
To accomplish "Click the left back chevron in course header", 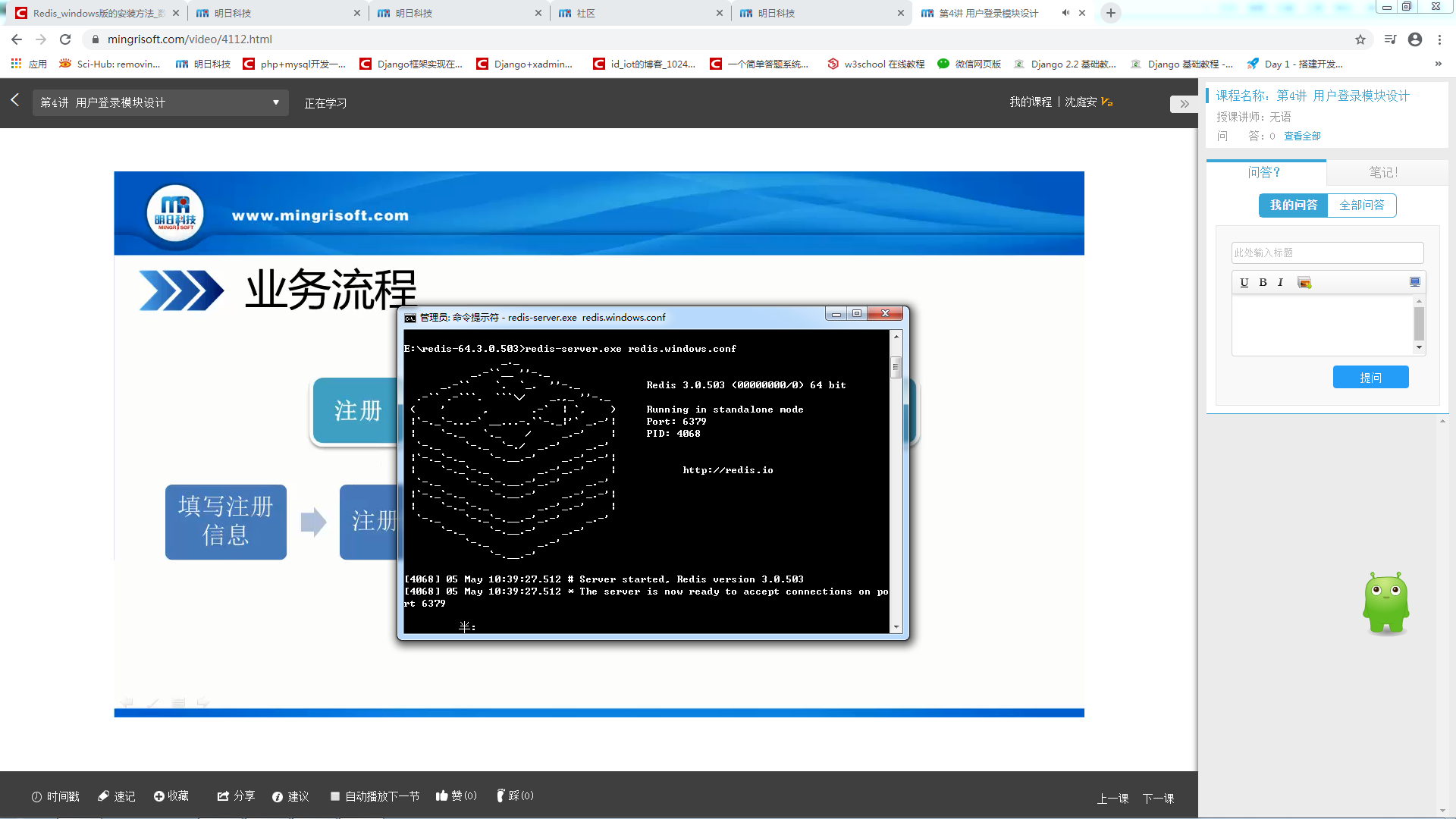I will [x=15, y=100].
